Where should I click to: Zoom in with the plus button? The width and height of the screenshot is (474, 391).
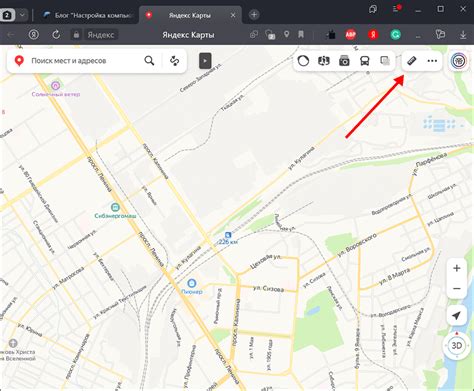457,268
